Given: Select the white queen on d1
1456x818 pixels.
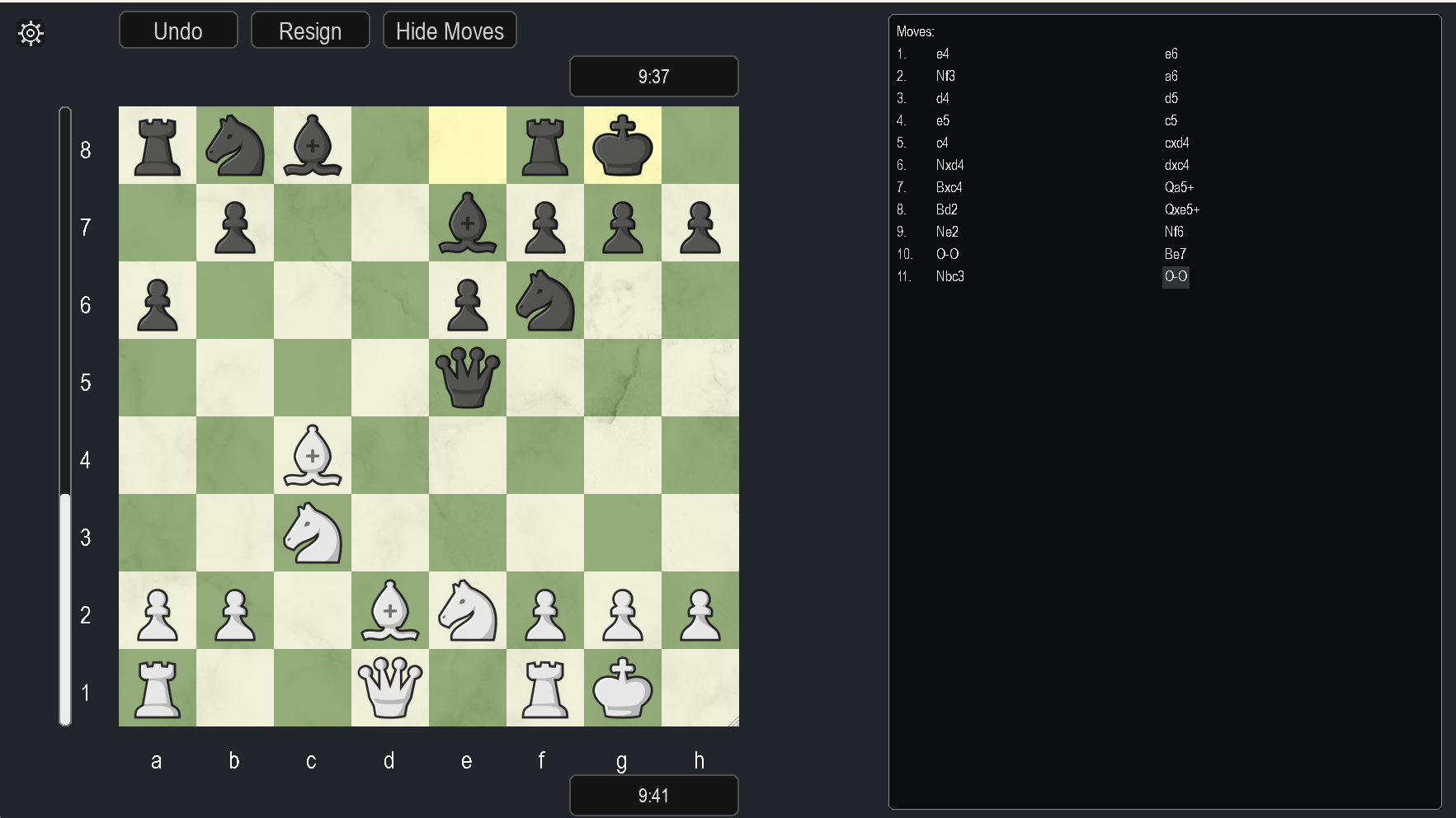Looking at the screenshot, I should 390,687.
